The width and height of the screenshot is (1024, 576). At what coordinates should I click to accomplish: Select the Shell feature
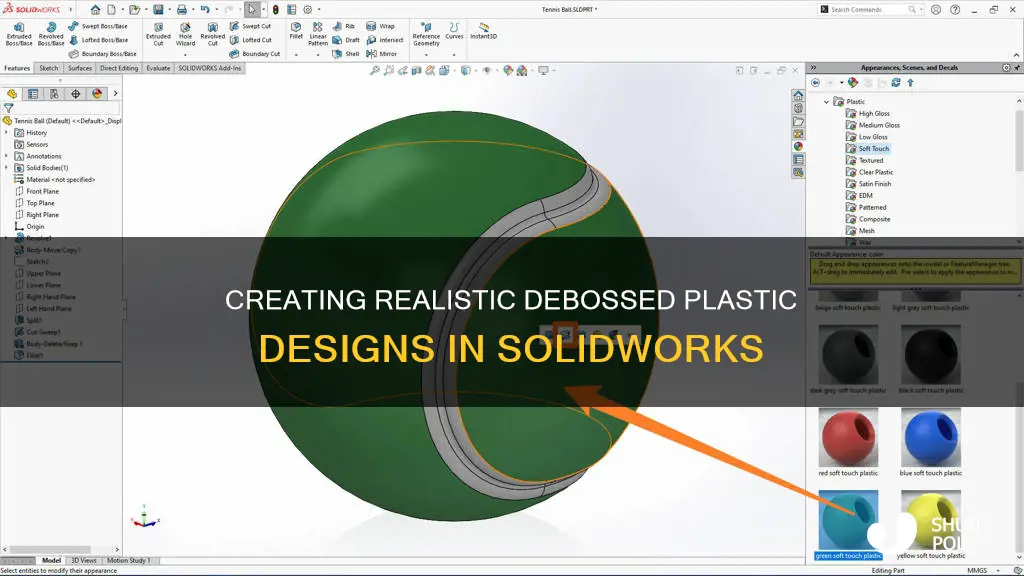346,54
